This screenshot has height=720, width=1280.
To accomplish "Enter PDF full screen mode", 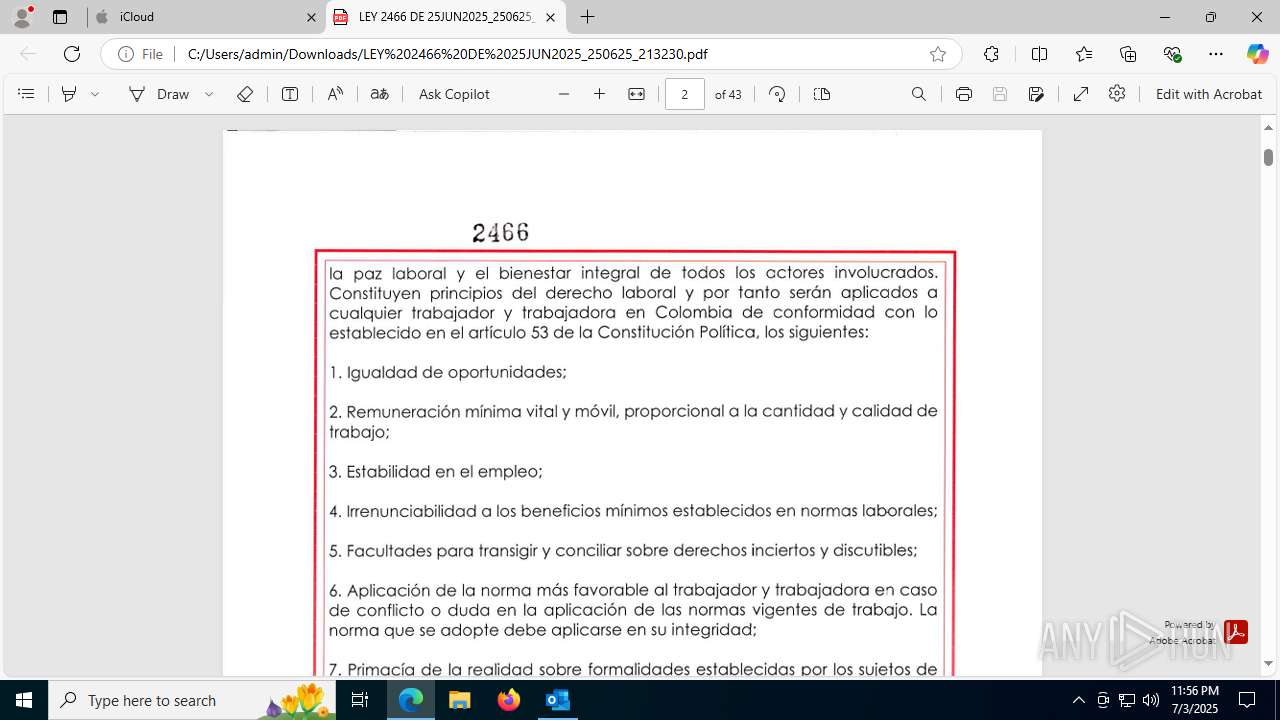I will (x=1081, y=94).
